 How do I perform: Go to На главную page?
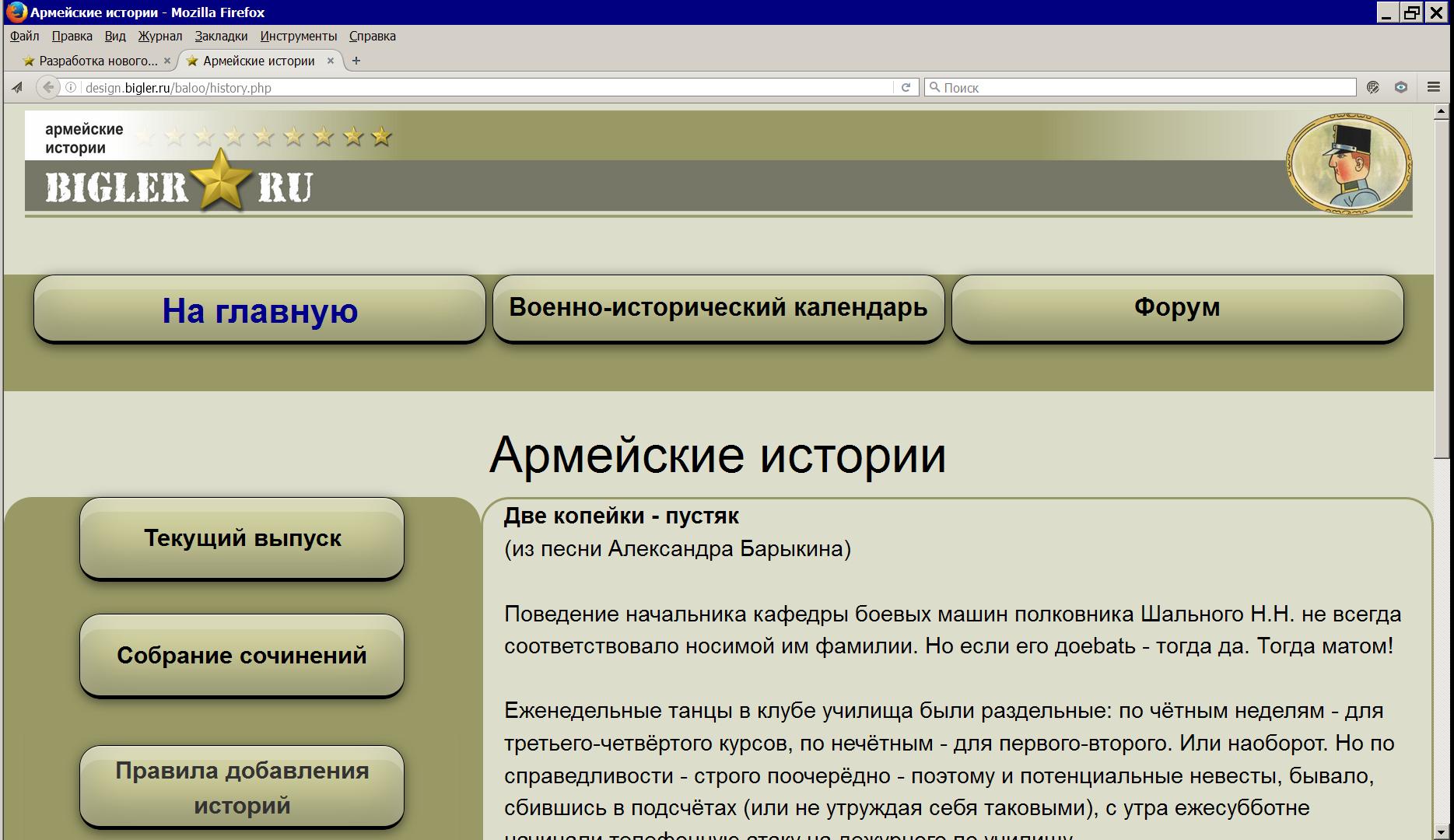[260, 310]
